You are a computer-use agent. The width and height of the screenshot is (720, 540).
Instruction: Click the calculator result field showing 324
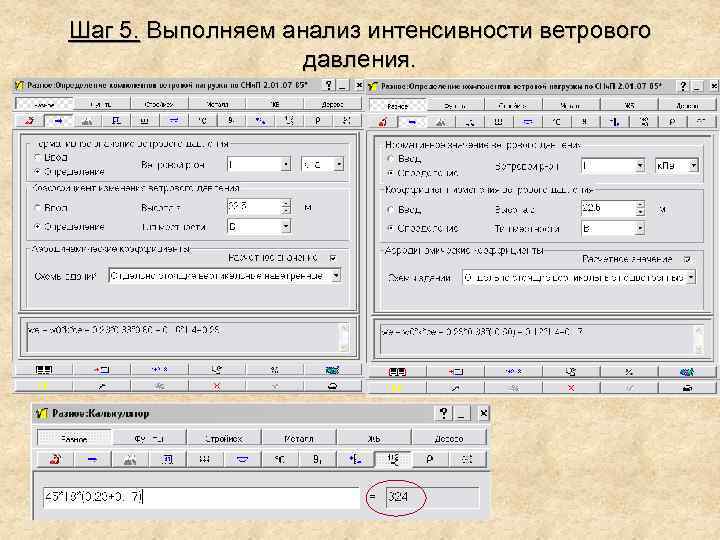pyautogui.click(x=432, y=497)
